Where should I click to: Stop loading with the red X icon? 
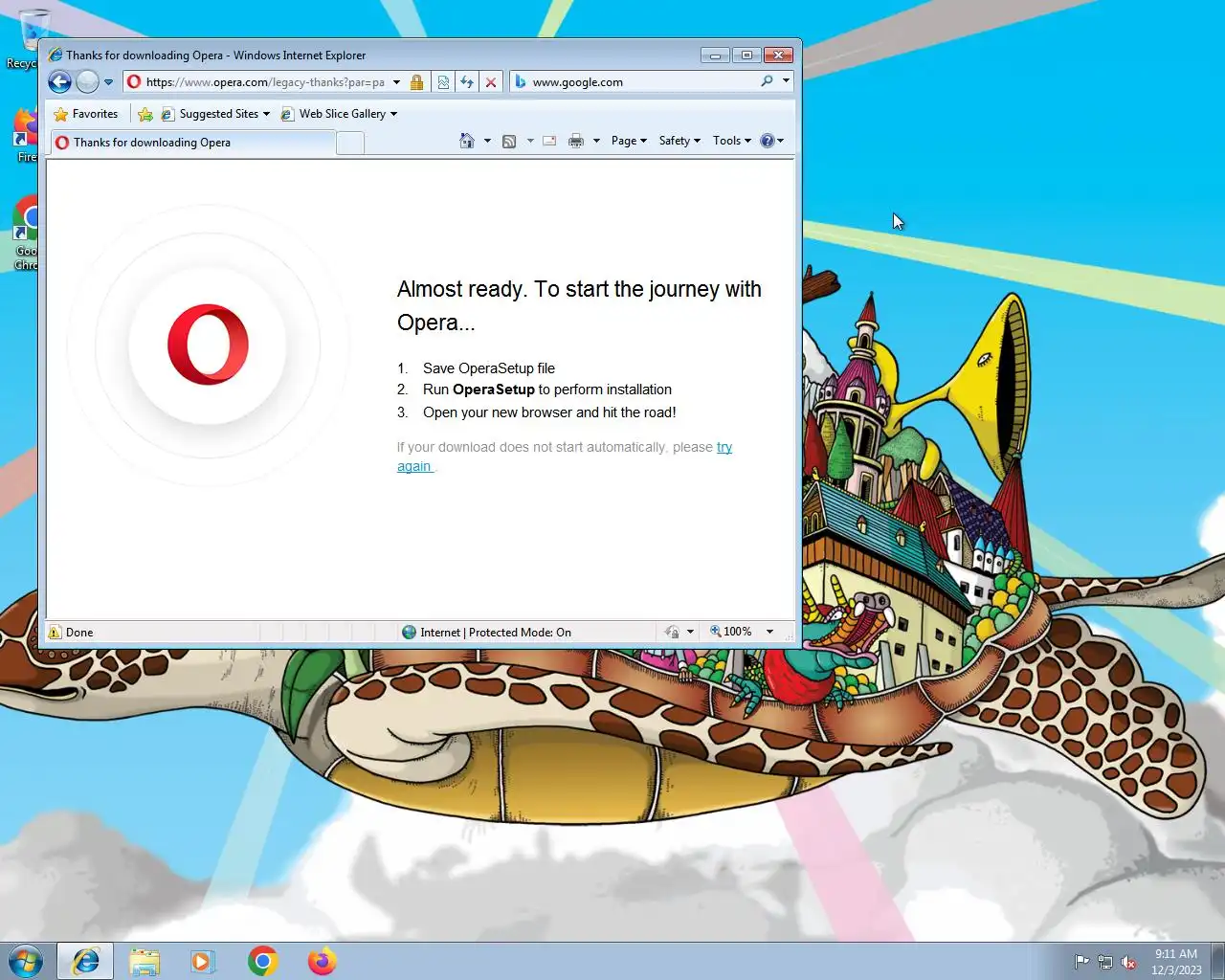(x=491, y=82)
